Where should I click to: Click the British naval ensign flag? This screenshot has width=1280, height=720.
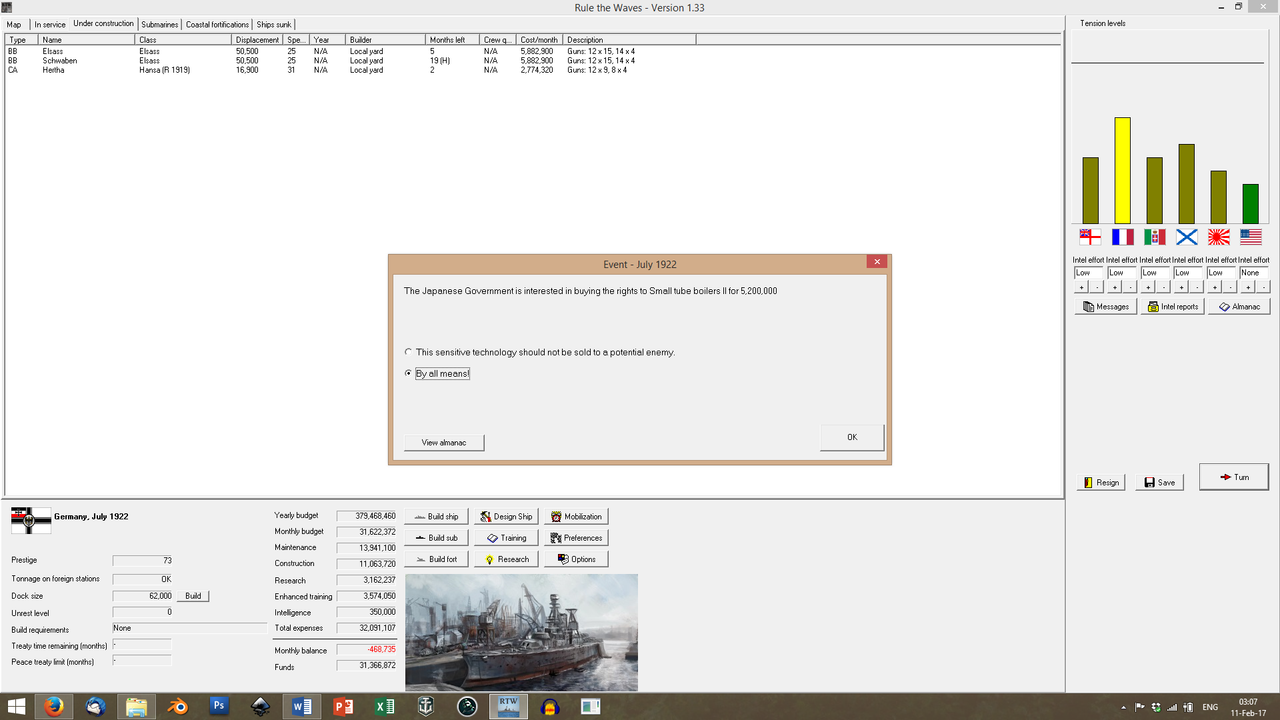1090,237
